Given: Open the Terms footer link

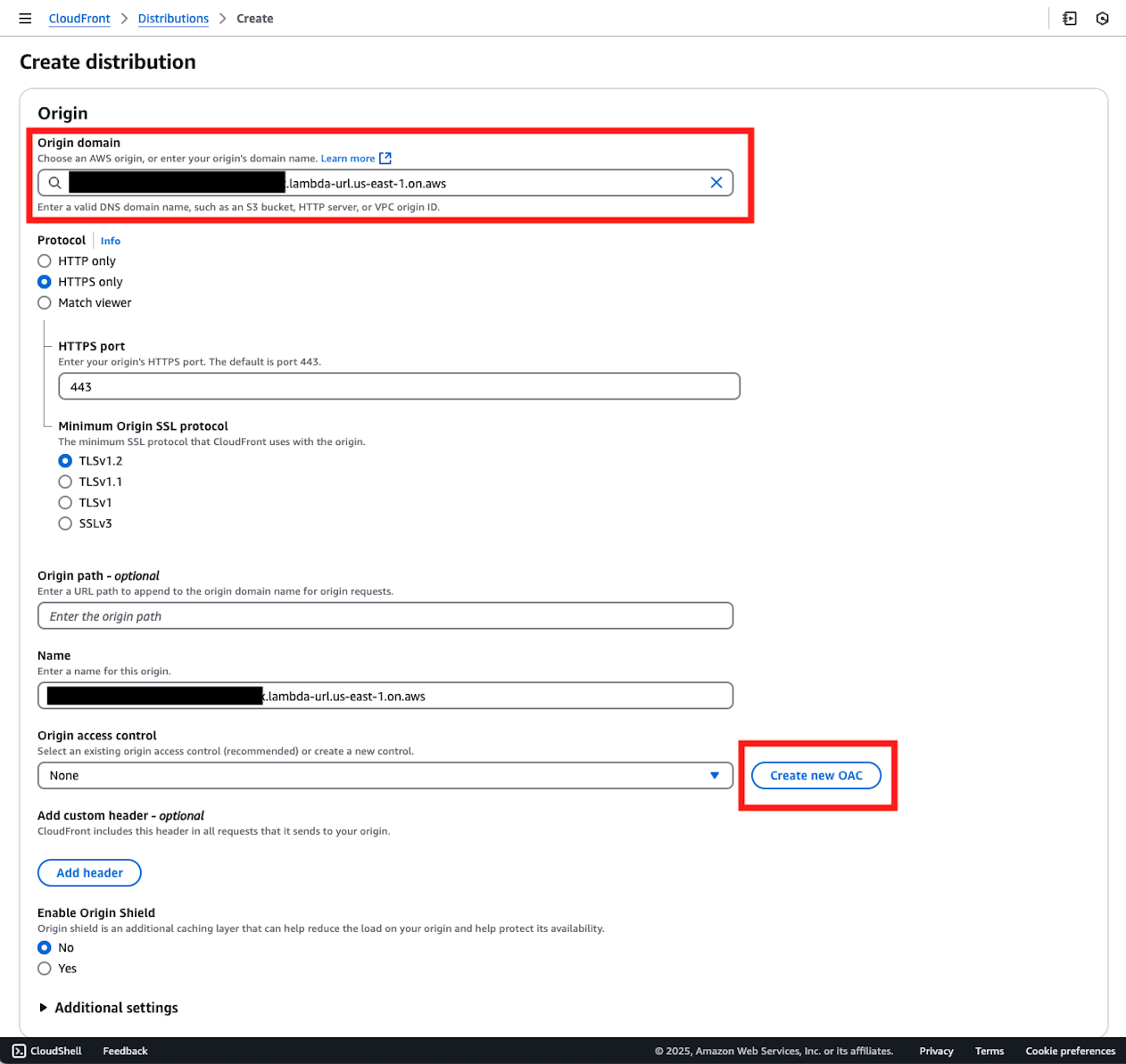Looking at the screenshot, I should [989, 1051].
